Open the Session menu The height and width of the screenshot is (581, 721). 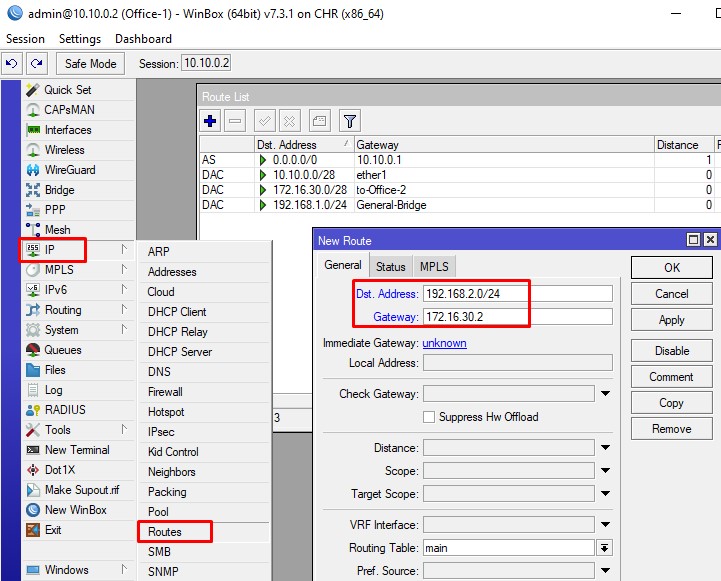click(x=25, y=39)
